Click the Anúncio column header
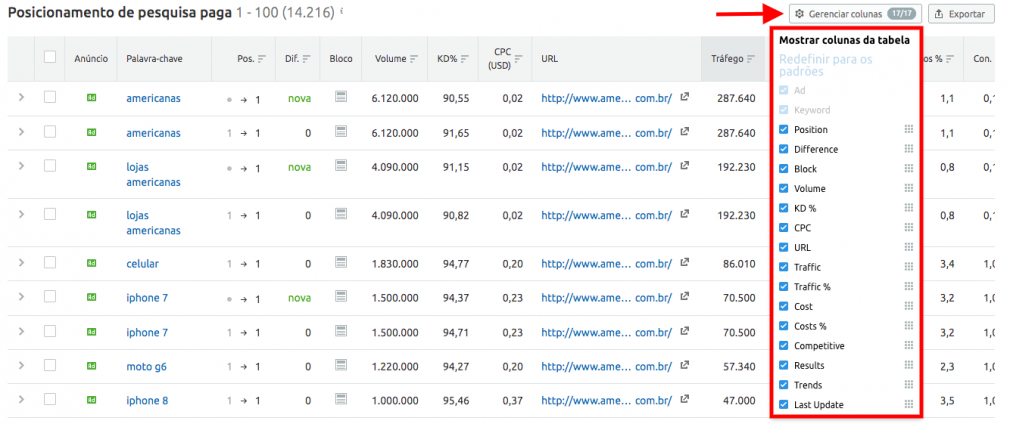 pyautogui.click(x=91, y=59)
